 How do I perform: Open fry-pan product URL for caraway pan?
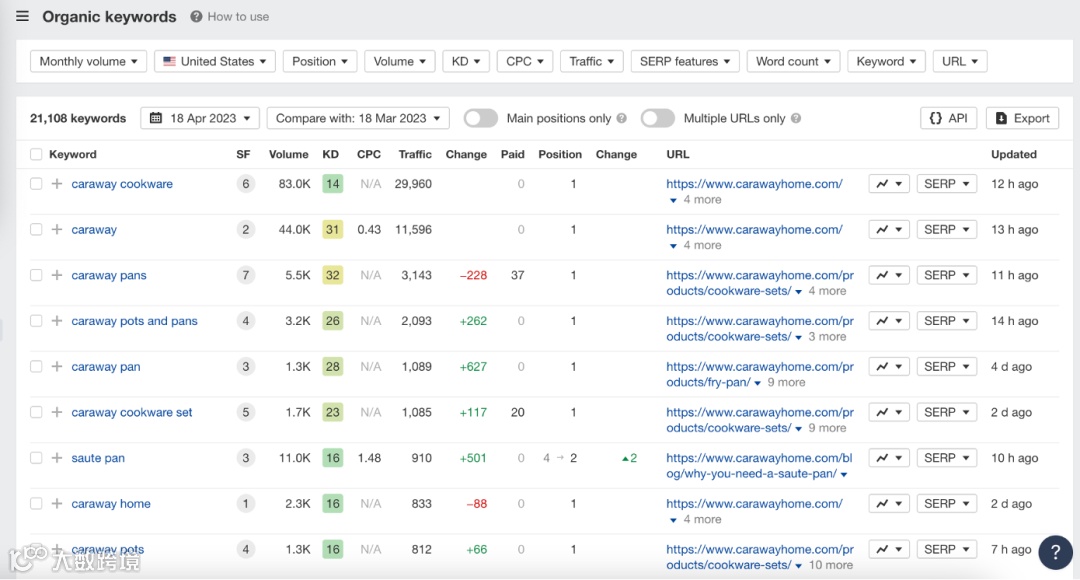point(759,374)
